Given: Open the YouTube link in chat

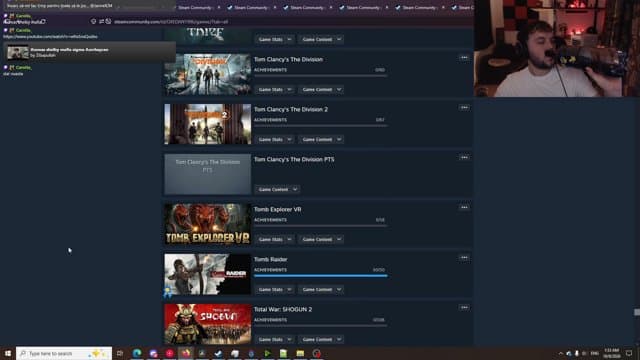Looking at the screenshot, I should coord(50,36).
